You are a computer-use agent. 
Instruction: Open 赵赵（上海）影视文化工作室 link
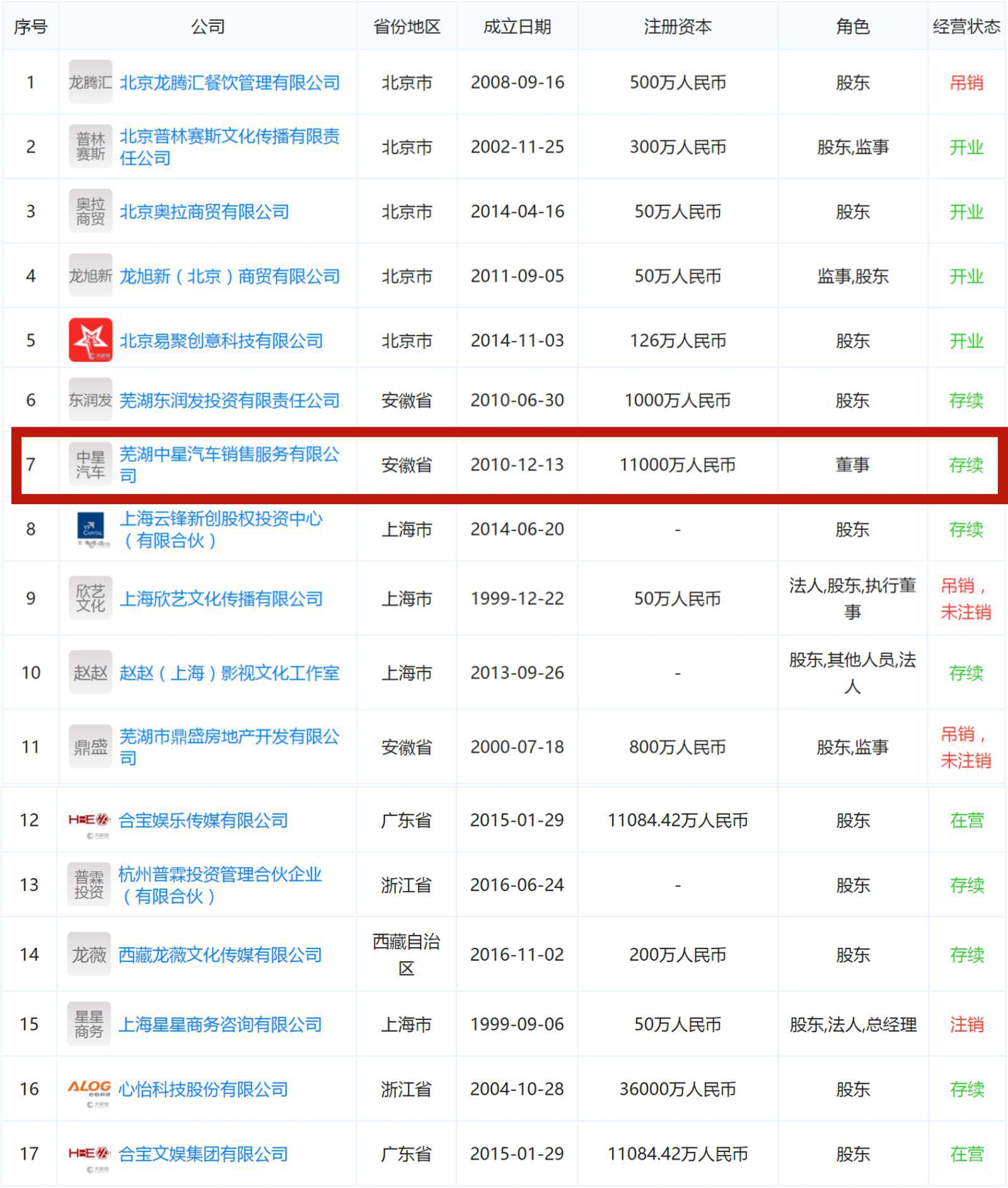tap(229, 673)
